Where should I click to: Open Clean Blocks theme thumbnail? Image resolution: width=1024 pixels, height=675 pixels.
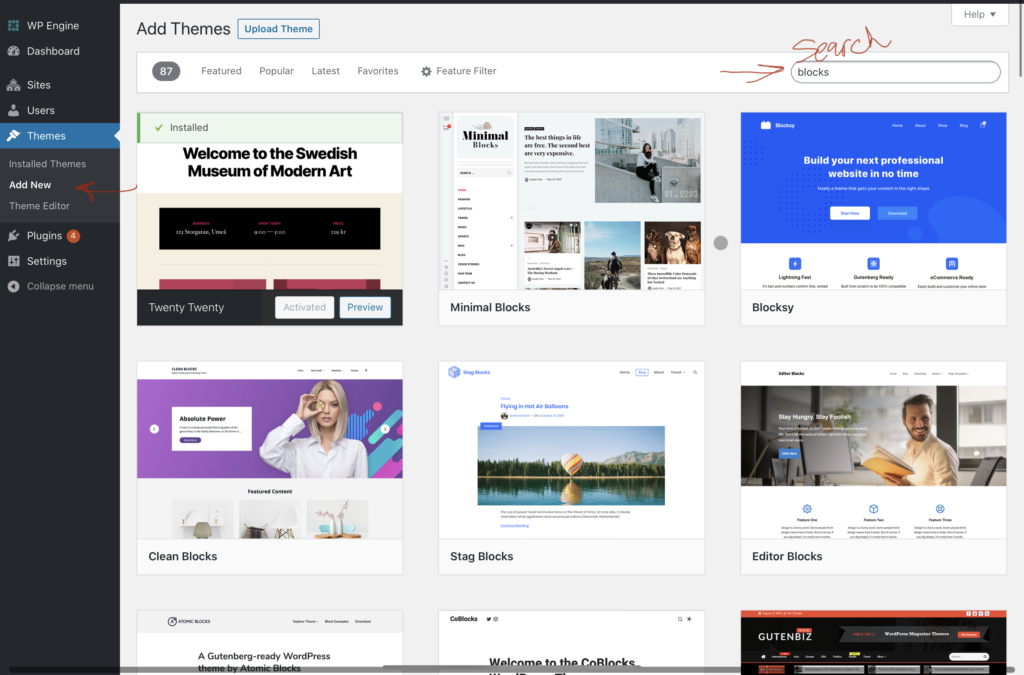pyautogui.click(x=270, y=450)
